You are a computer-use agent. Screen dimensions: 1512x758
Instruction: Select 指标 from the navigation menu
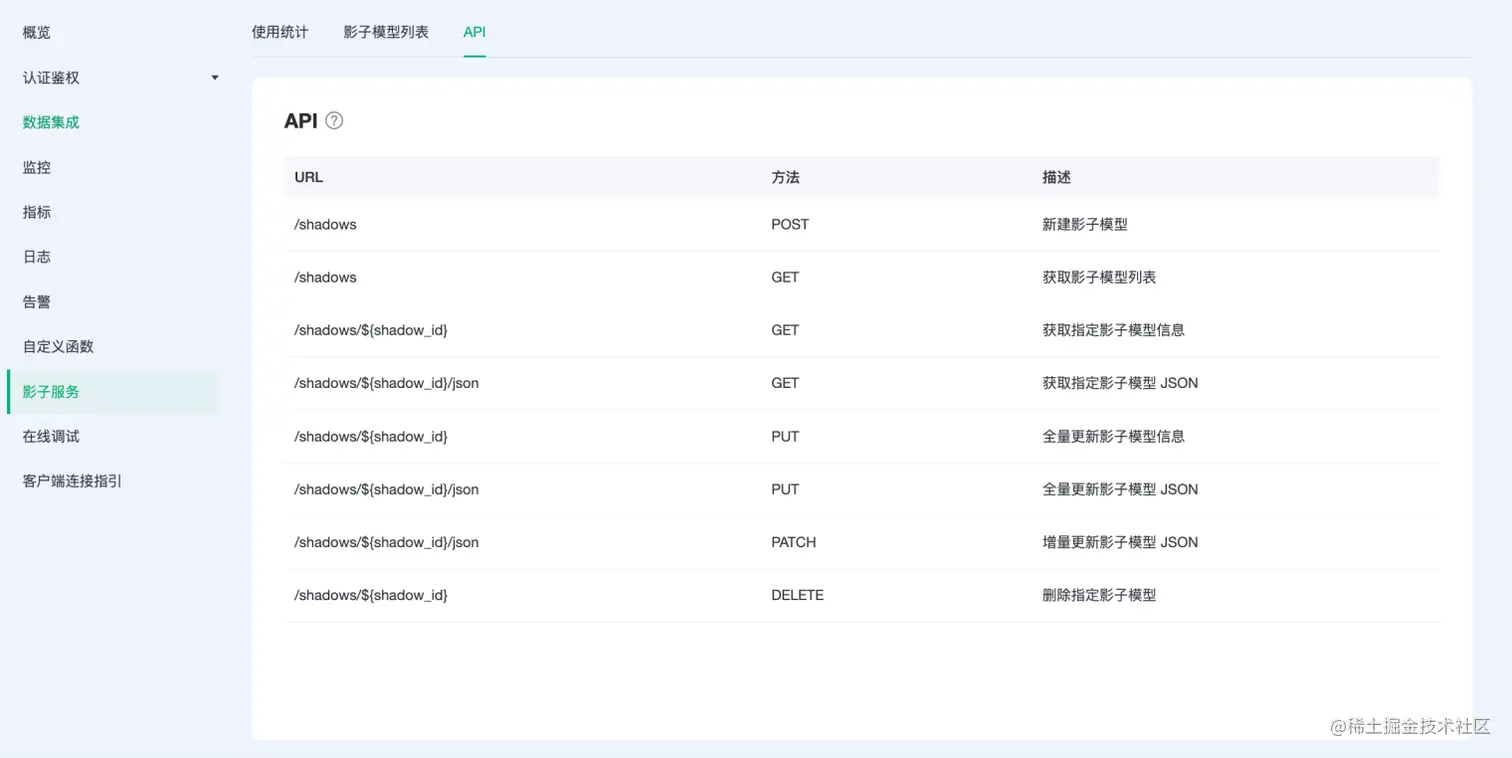[x=36, y=212]
